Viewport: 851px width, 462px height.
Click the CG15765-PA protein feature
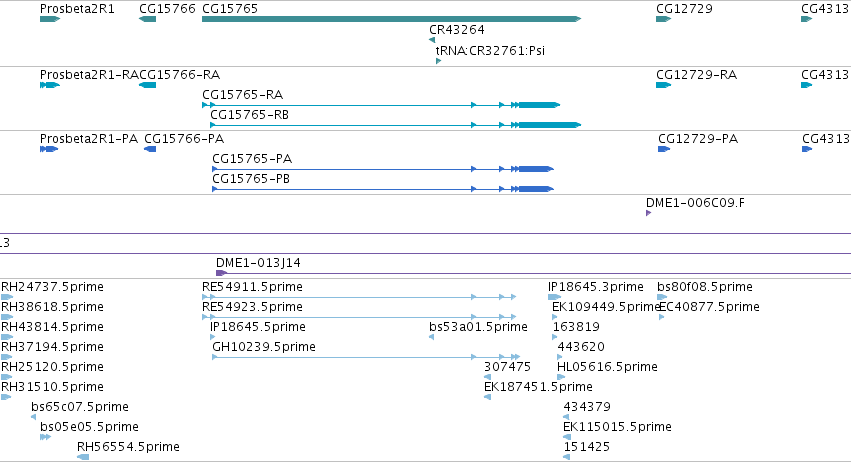[x=383, y=169]
